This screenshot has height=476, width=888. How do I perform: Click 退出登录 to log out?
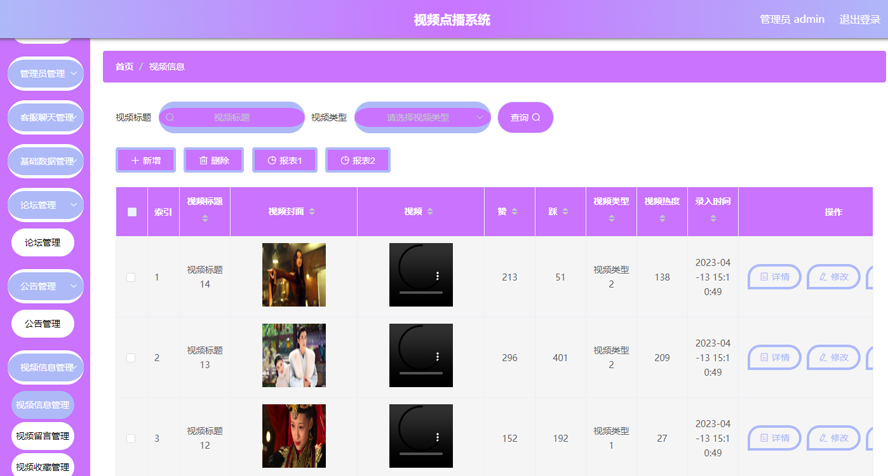click(x=860, y=19)
